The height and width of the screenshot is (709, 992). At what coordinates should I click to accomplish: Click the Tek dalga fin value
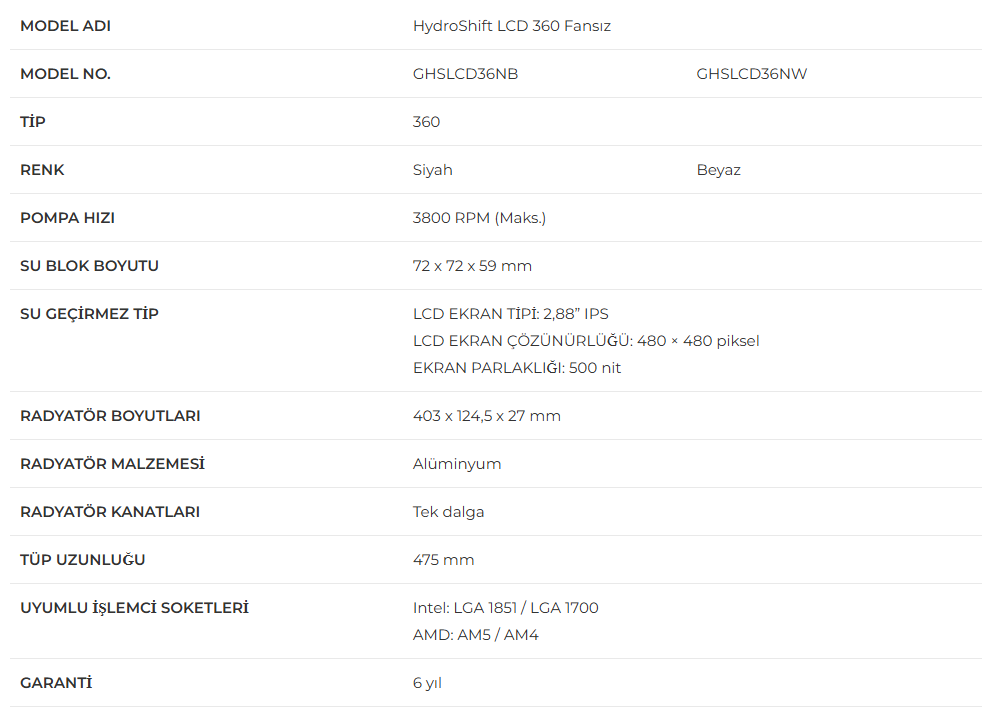click(x=448, y=512)
